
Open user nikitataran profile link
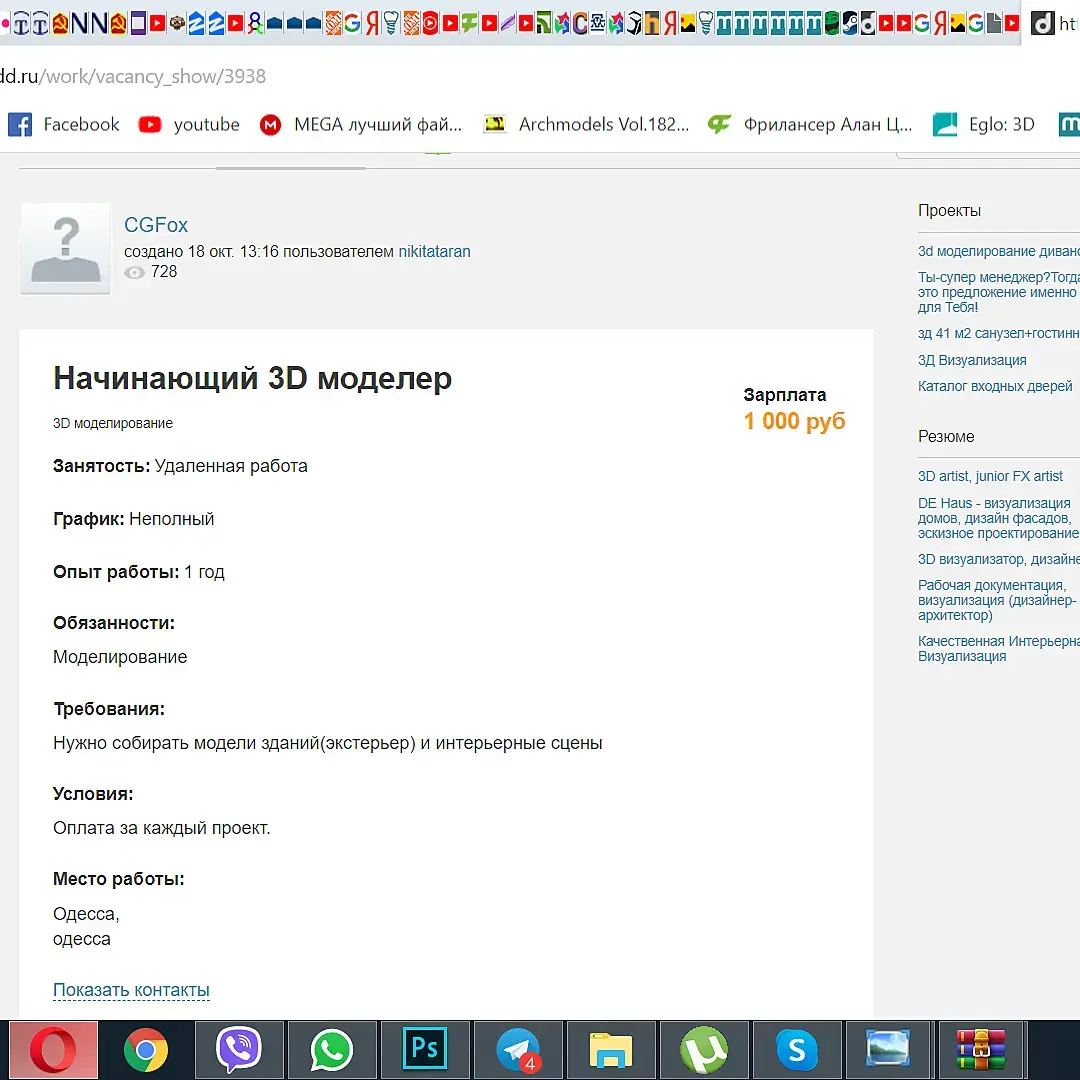435,251
